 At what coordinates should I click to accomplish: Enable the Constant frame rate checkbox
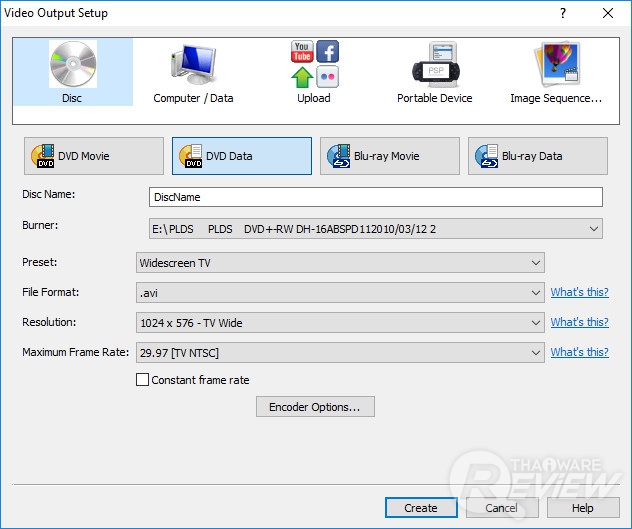coord(142,380)
